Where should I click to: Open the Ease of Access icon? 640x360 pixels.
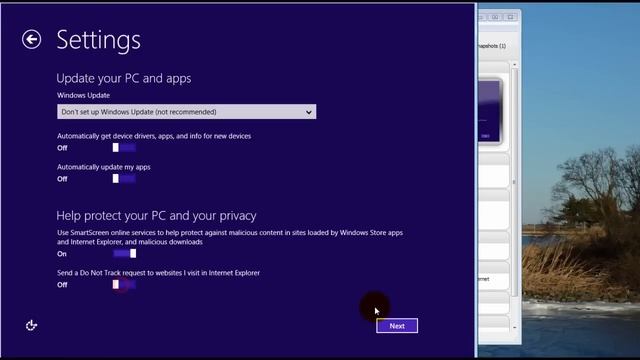pyautogui.click(x=31, y=325)
